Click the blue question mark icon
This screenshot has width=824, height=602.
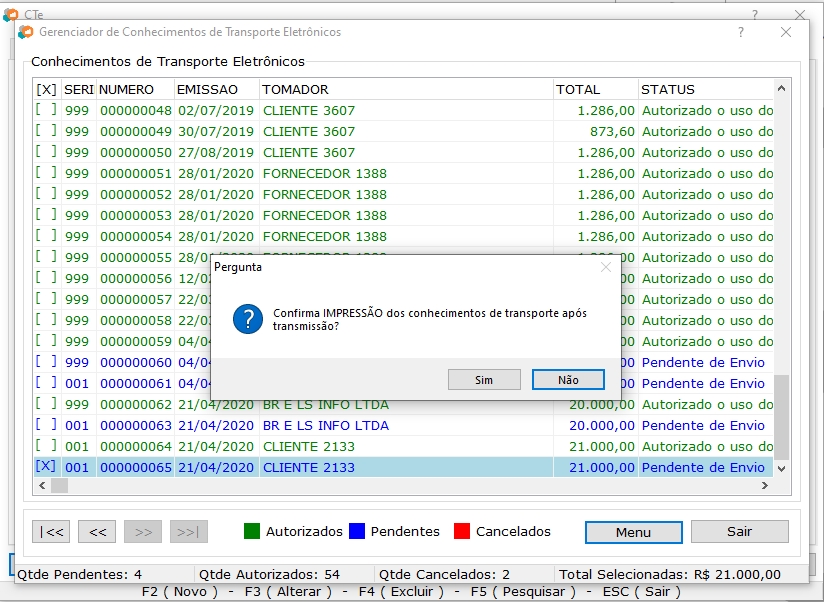(x=247, y=320)
